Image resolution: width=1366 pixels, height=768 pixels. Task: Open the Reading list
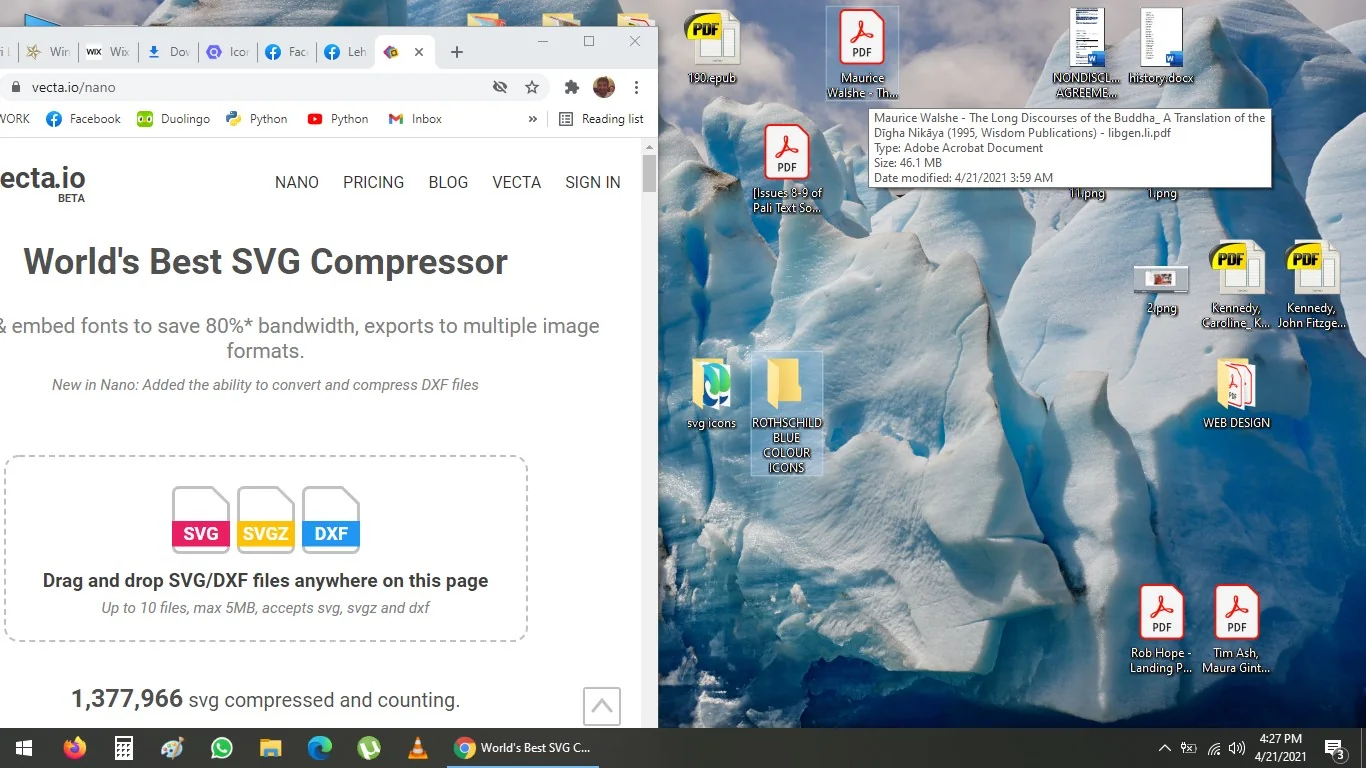601,119
